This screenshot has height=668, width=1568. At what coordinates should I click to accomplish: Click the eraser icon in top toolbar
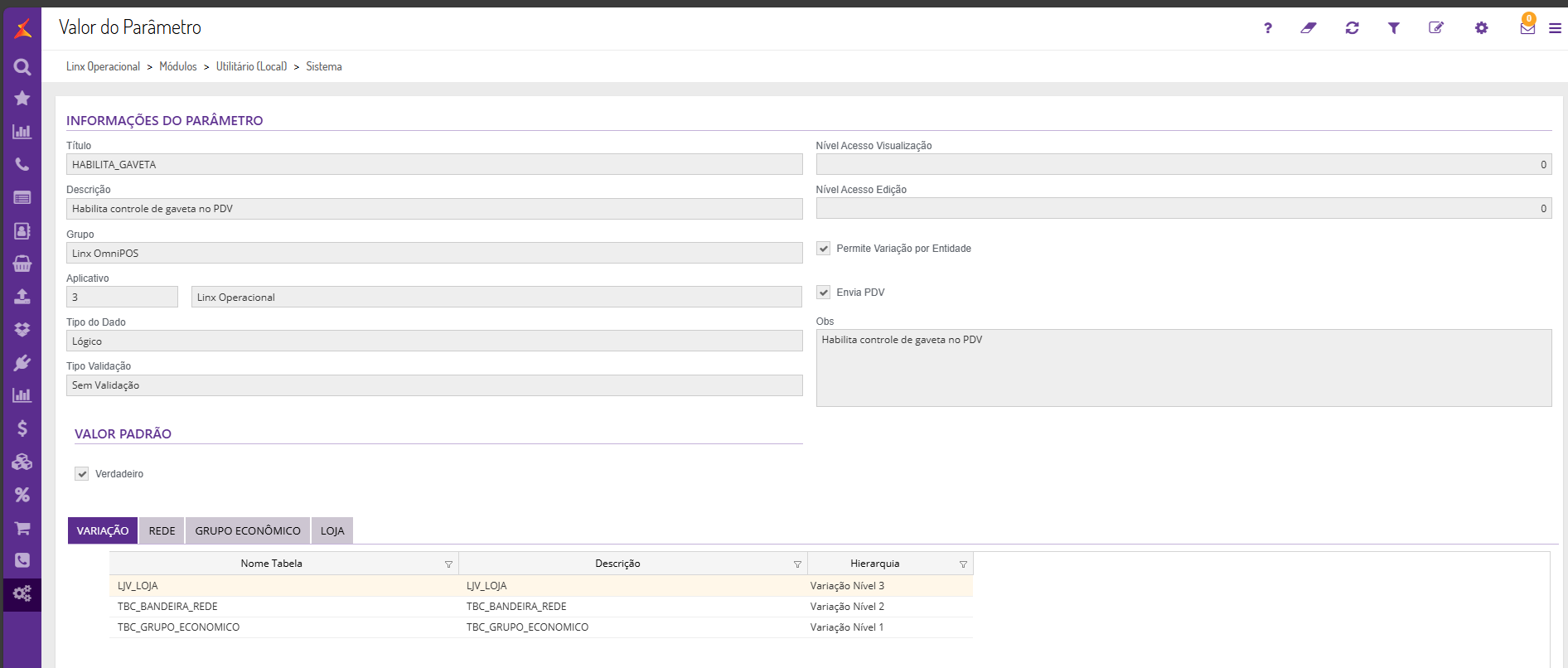click(x=1309, y=28)
